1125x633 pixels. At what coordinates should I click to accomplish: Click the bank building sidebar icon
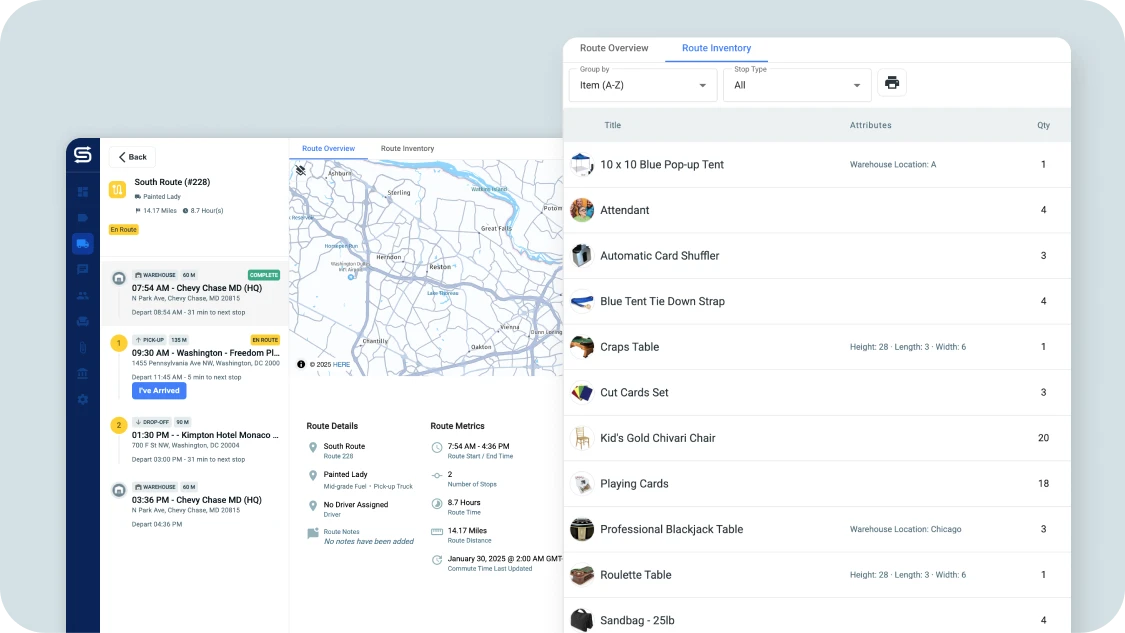pyautogui.click(x=82, y=373)
